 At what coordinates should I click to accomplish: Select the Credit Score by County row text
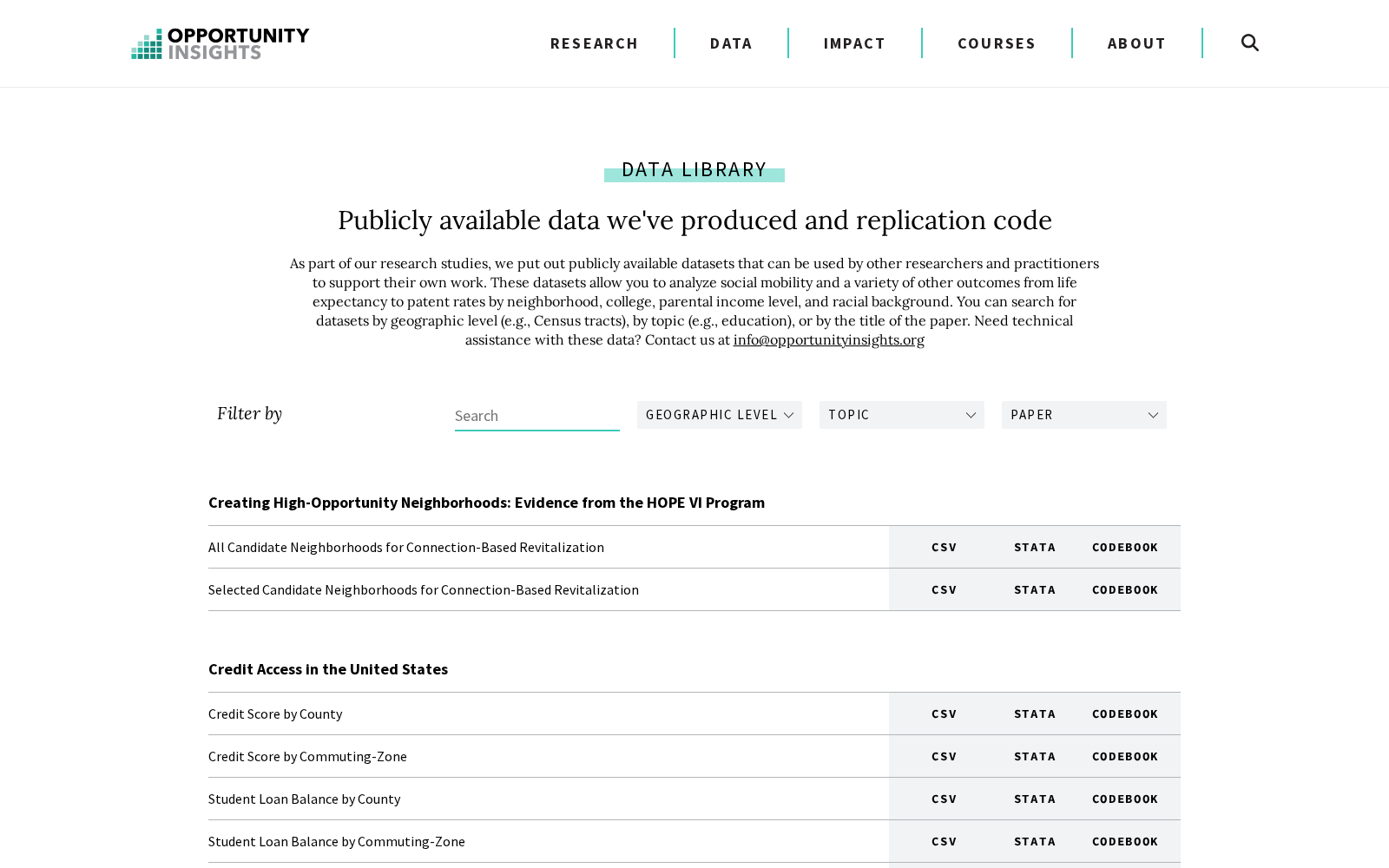(x=275, y=713)
